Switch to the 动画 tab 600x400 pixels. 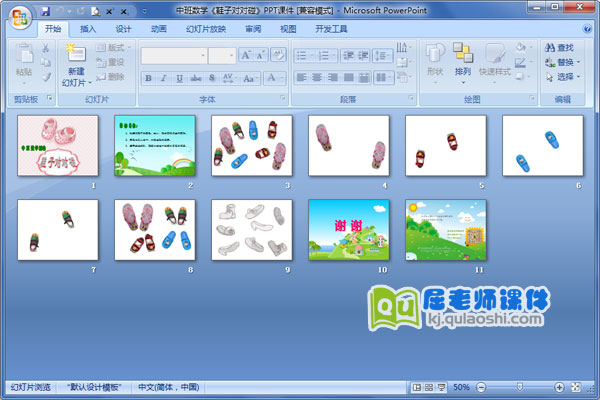(158, 29)
